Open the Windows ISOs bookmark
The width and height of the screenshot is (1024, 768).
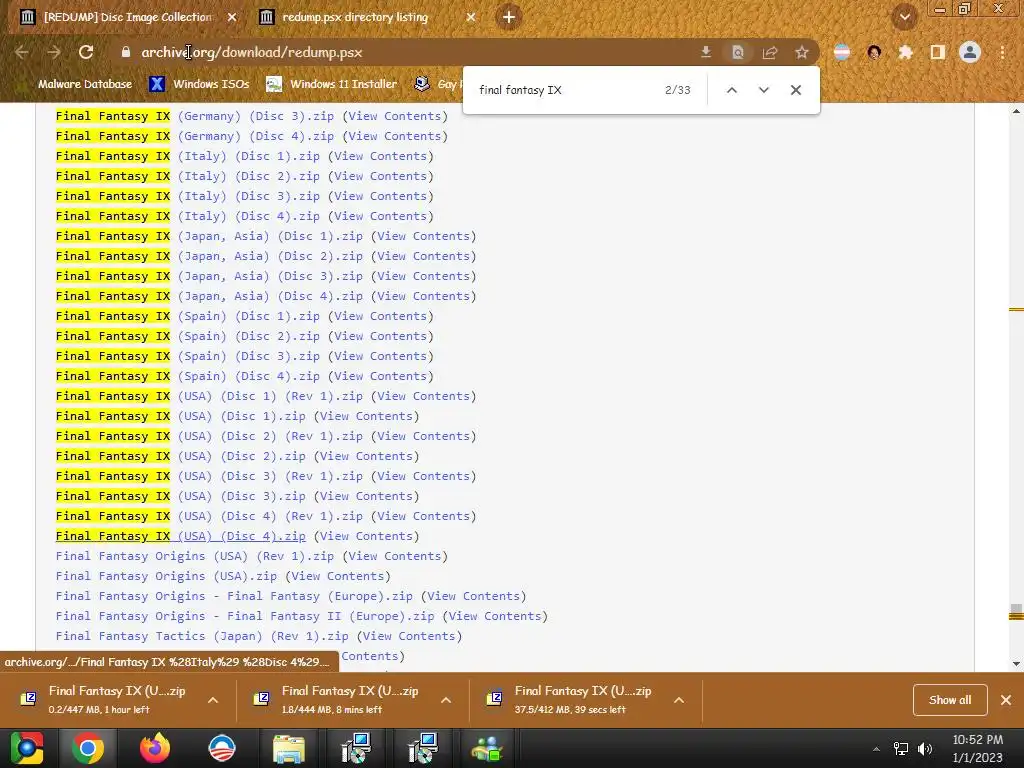pyautogui.click(x=199, y=84)
